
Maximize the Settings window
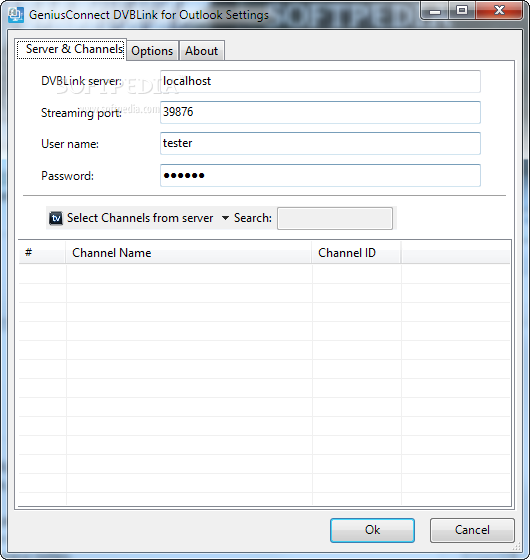tap(462, 11)
